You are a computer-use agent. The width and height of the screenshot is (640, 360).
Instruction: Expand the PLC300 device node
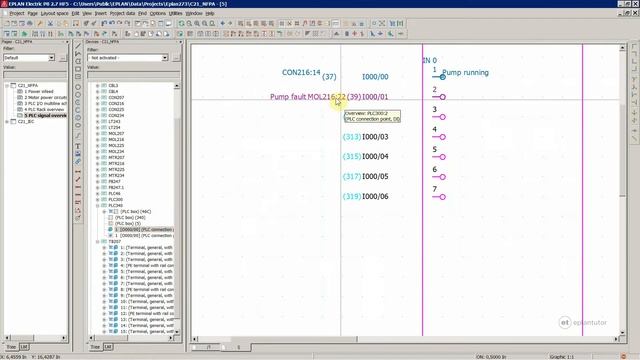coord(98,200)
